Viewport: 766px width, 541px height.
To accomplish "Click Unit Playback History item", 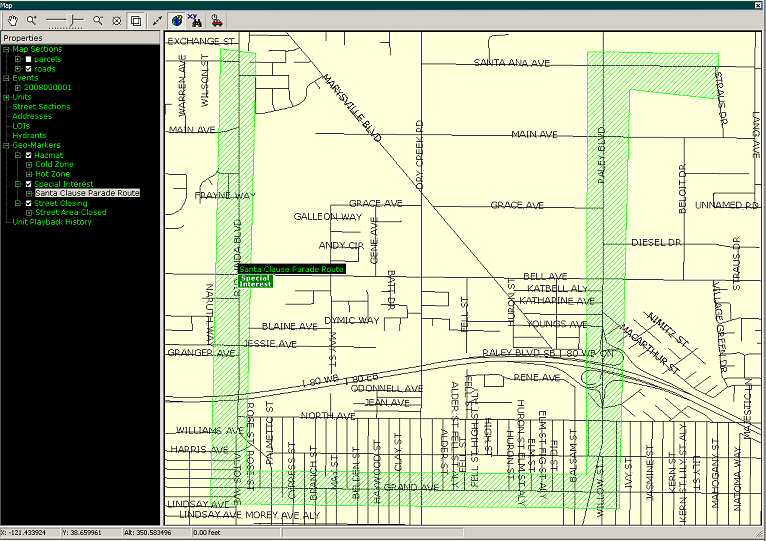I will (x=52, y=222).
